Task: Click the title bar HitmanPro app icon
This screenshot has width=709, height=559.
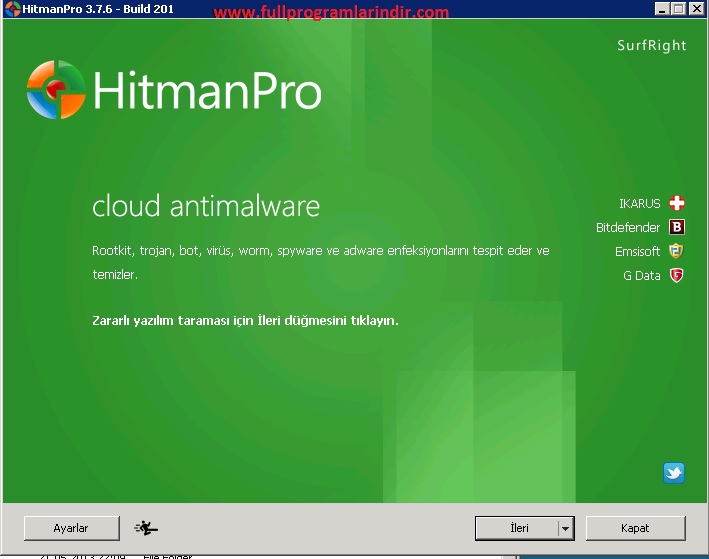Action: click(x=9, y=9)
